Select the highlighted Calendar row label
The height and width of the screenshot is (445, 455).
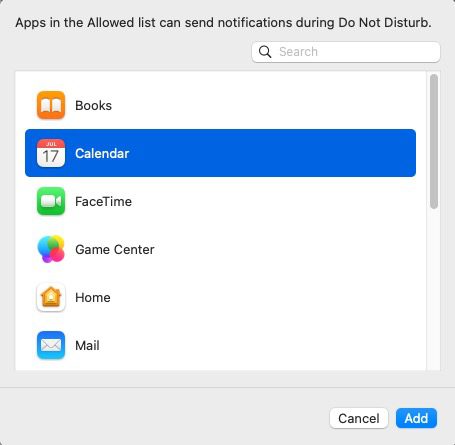(x=102, y=153)
